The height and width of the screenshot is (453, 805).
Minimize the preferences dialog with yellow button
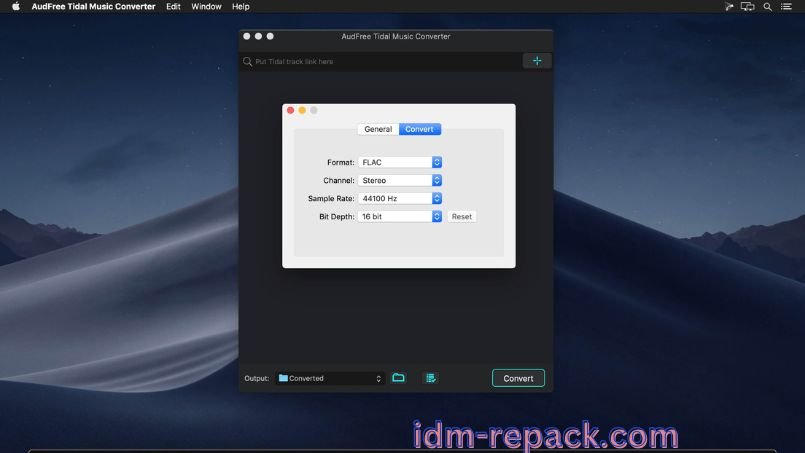pyautogui.click(x=302, y=110)
